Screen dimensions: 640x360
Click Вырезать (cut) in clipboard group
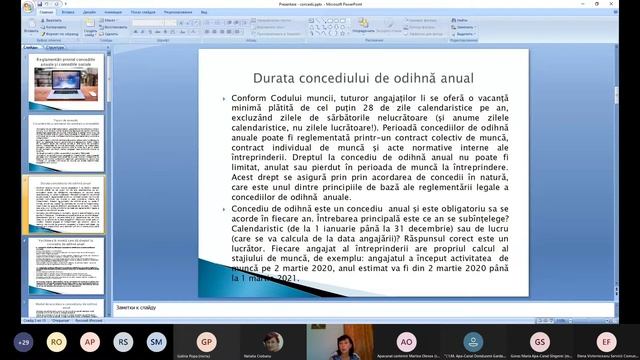click(51, 20)
